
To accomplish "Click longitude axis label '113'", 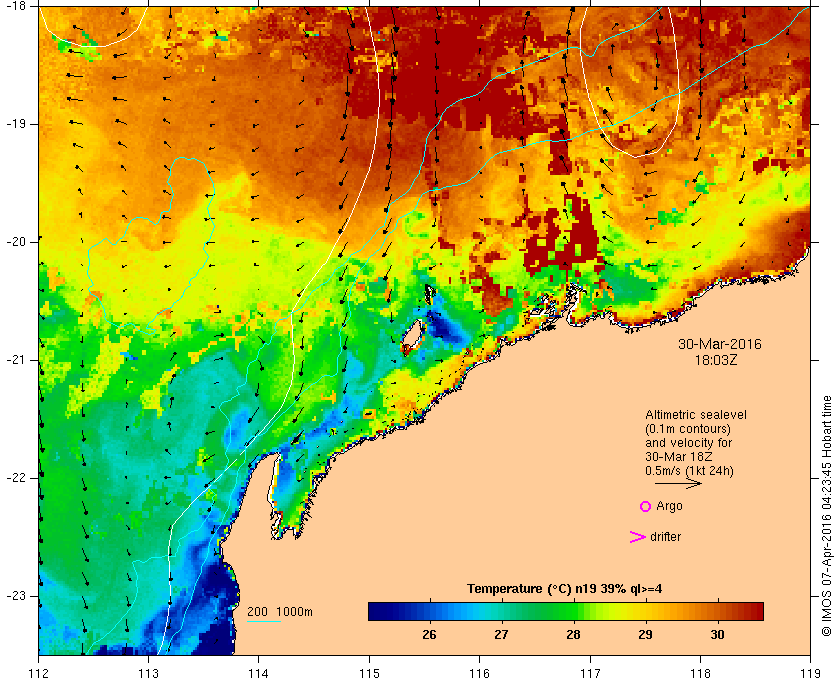I will point(148,673).
